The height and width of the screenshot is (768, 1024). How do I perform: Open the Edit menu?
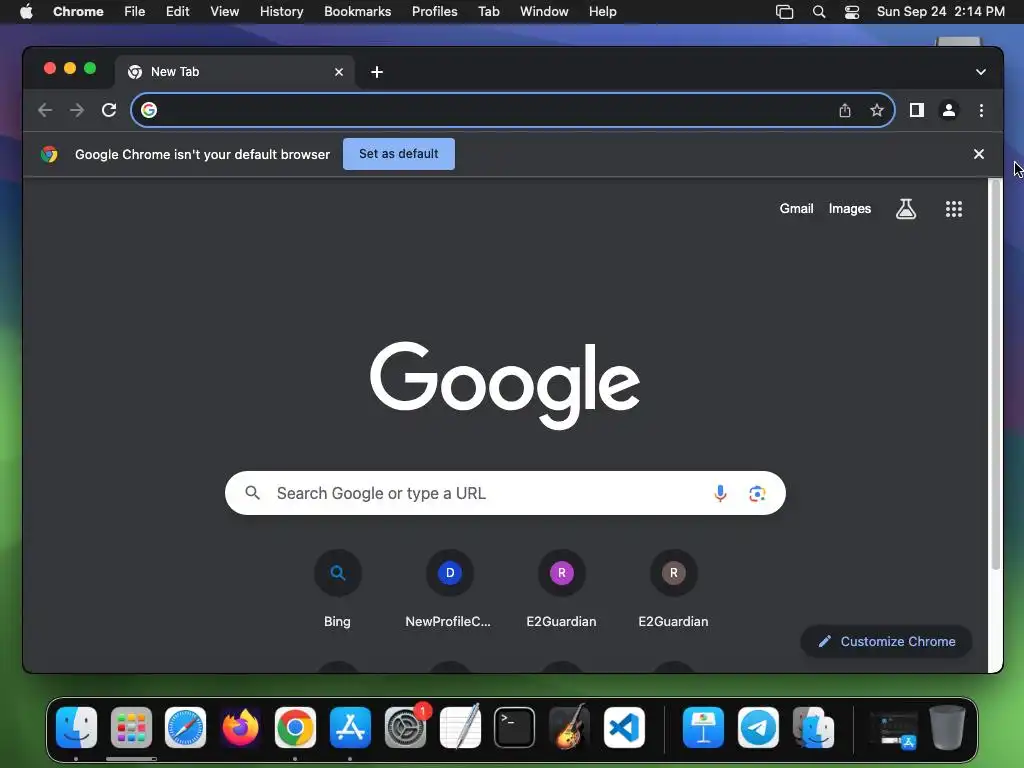tap(178, 12)
